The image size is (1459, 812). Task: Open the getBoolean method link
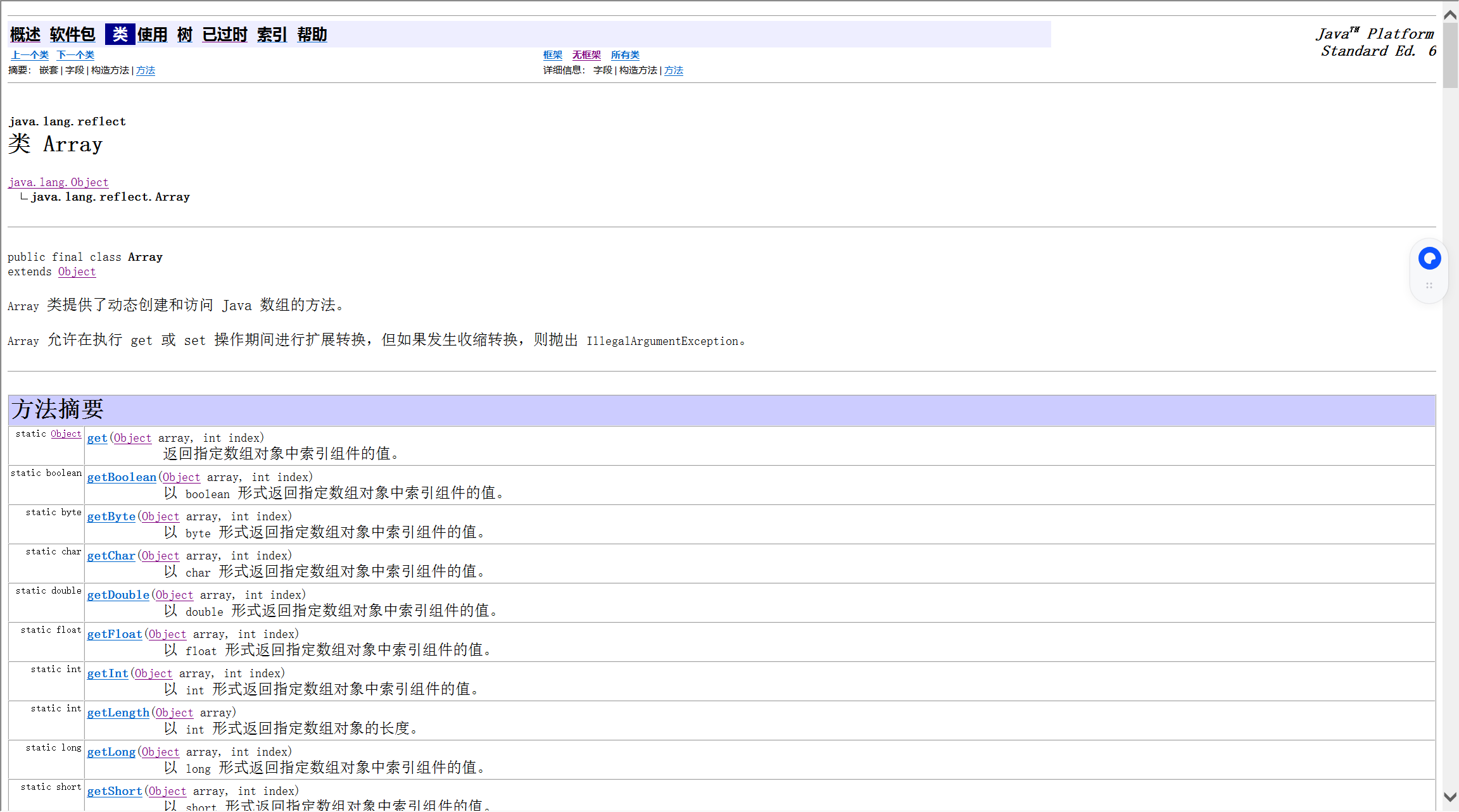[122, 477]
